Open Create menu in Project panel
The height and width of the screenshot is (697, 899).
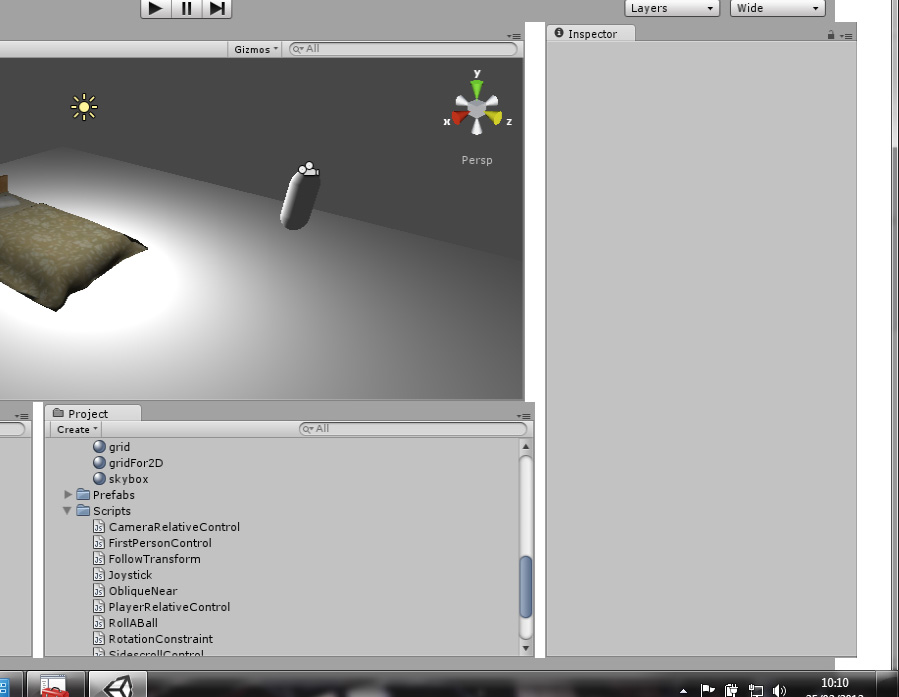76,429
